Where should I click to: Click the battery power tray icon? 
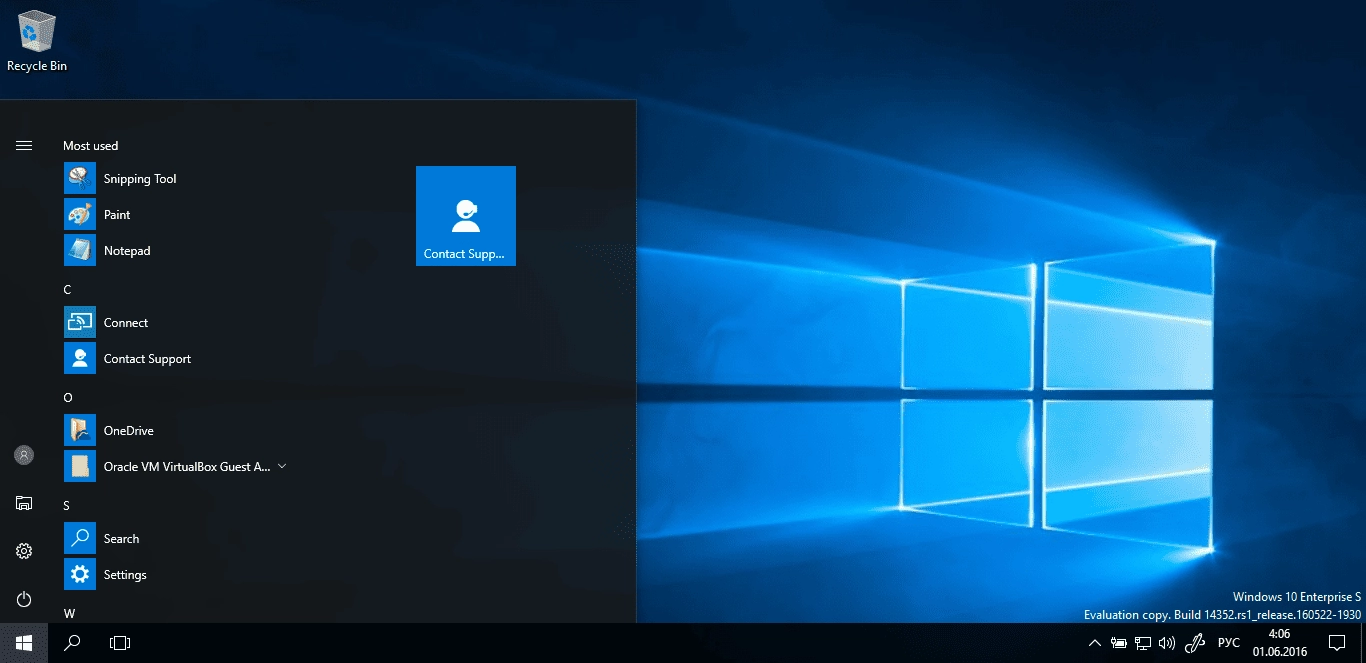[x=1119, y=643]
